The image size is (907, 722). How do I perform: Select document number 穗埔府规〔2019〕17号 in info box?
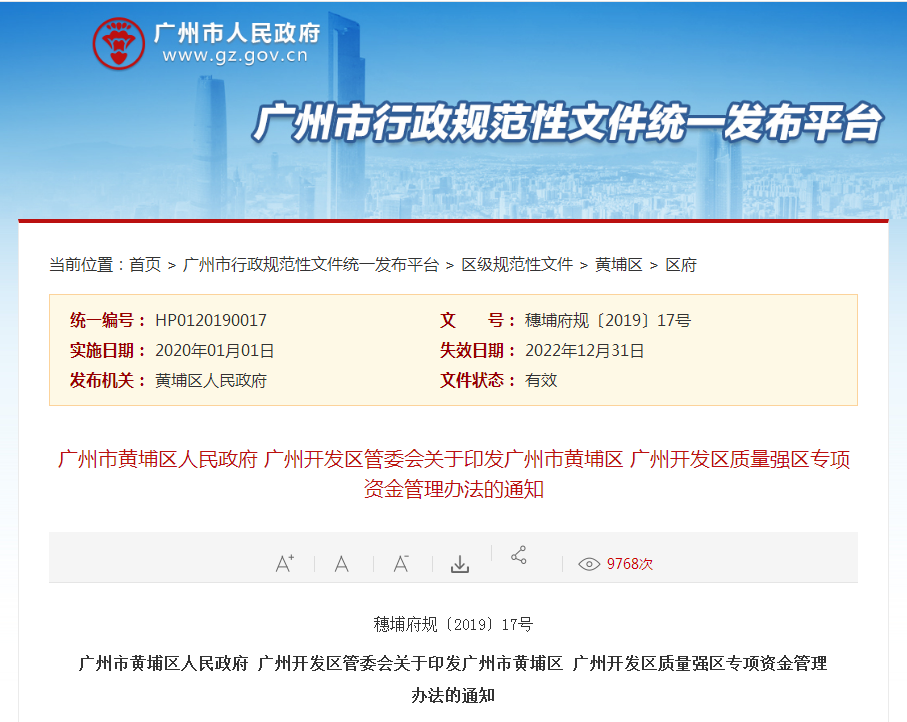[x=608, y=321]
